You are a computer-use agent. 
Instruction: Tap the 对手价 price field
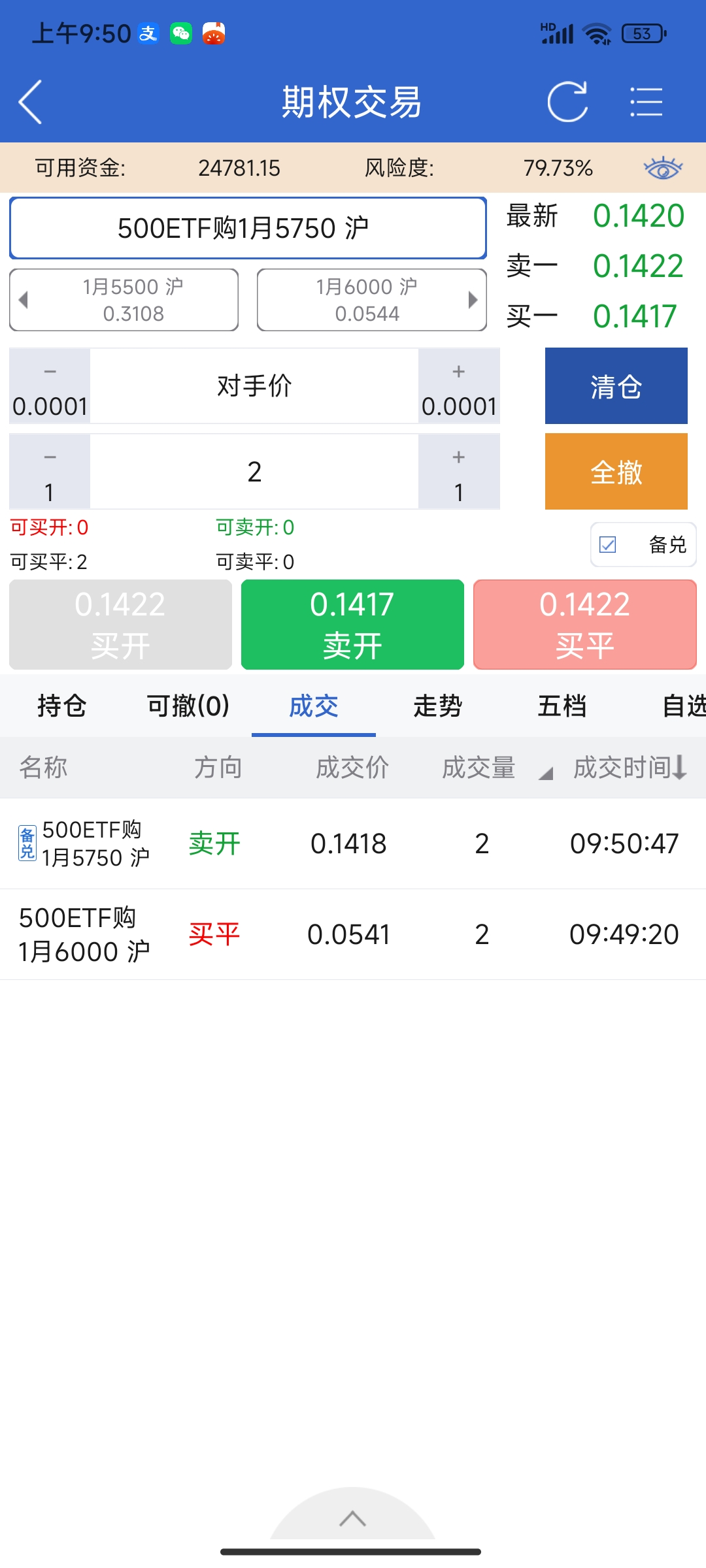coord(254,386)
